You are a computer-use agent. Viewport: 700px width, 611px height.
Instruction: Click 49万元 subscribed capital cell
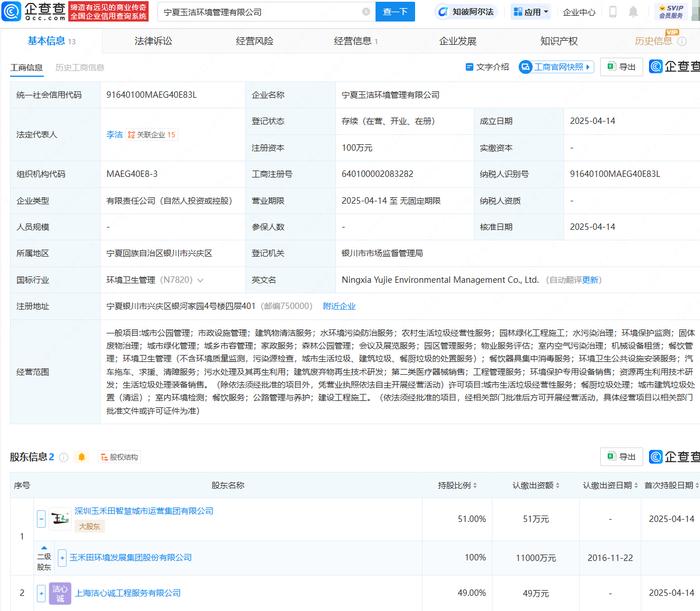pos(536,594)
